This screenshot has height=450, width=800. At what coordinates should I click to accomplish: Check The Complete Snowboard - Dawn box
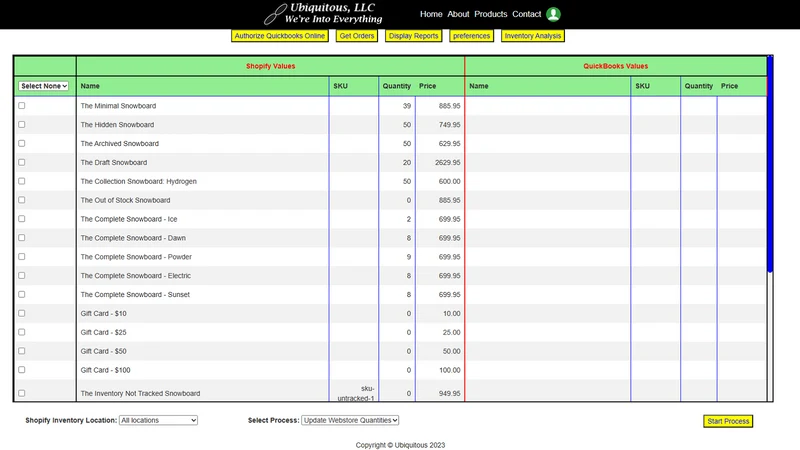point(21,238)
